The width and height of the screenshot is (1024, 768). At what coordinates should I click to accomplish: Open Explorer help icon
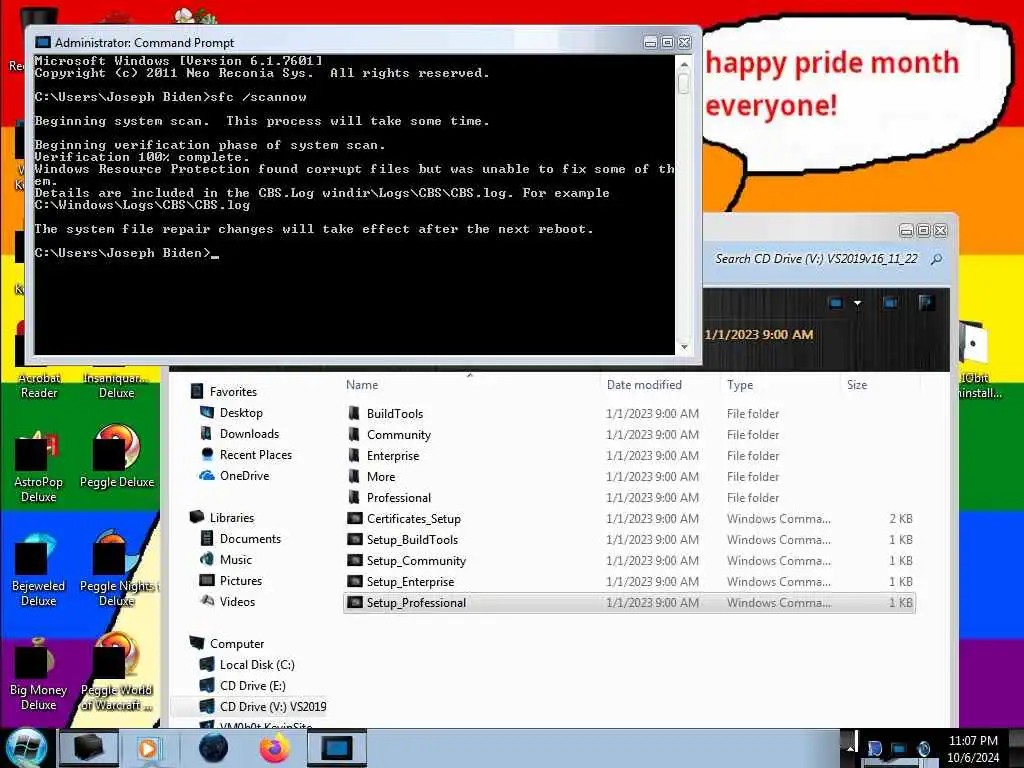[x=926, y=302]
